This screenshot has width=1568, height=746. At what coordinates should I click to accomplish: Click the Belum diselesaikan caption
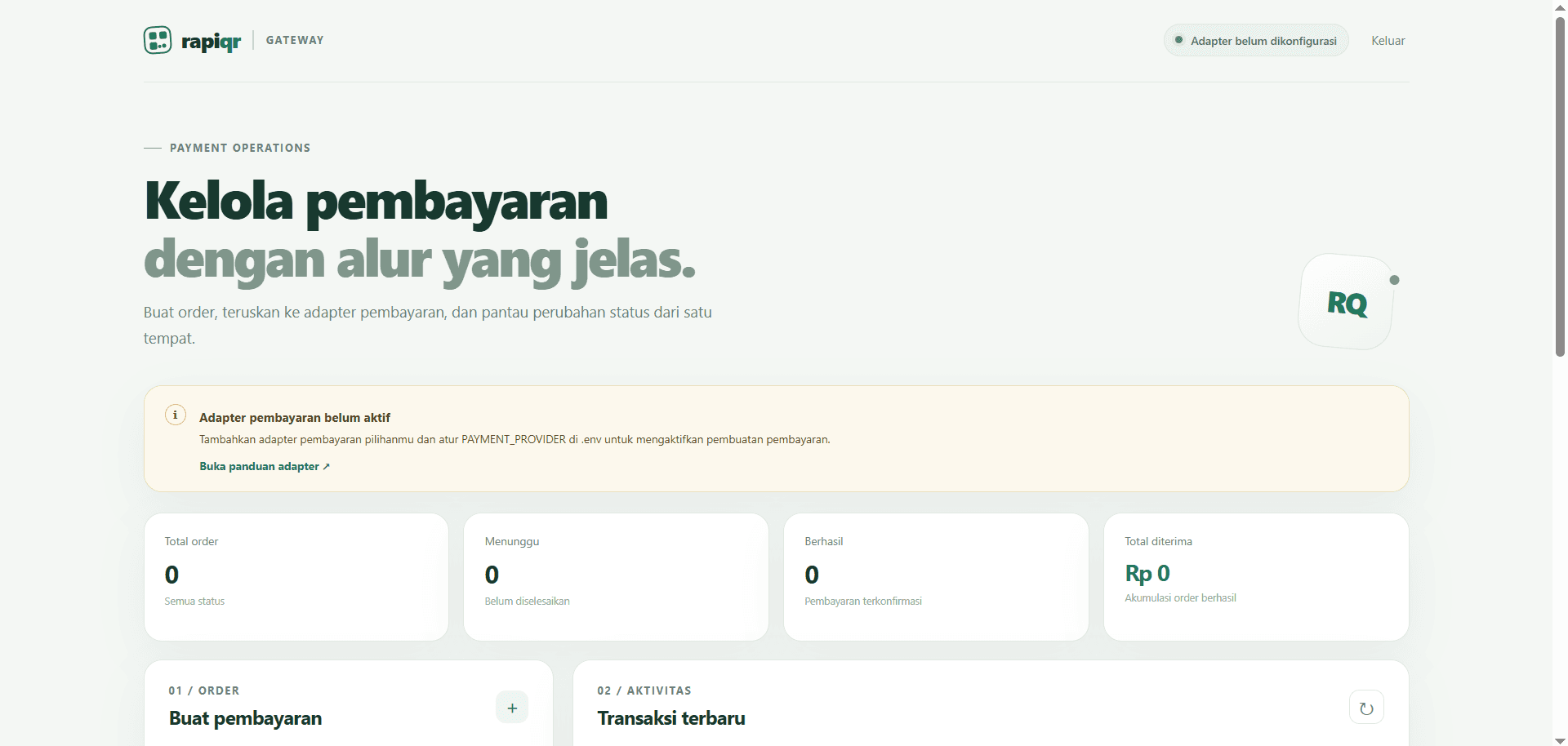tap(527, 602)
